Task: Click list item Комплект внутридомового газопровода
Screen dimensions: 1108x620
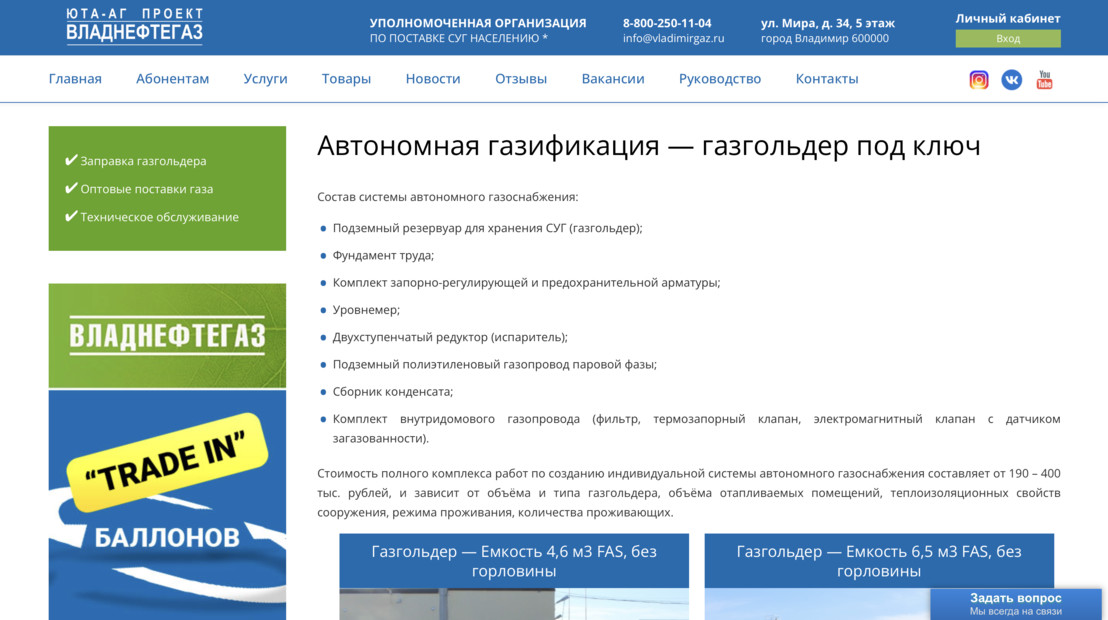Action: pyautogui.click(x=696, y=428)
